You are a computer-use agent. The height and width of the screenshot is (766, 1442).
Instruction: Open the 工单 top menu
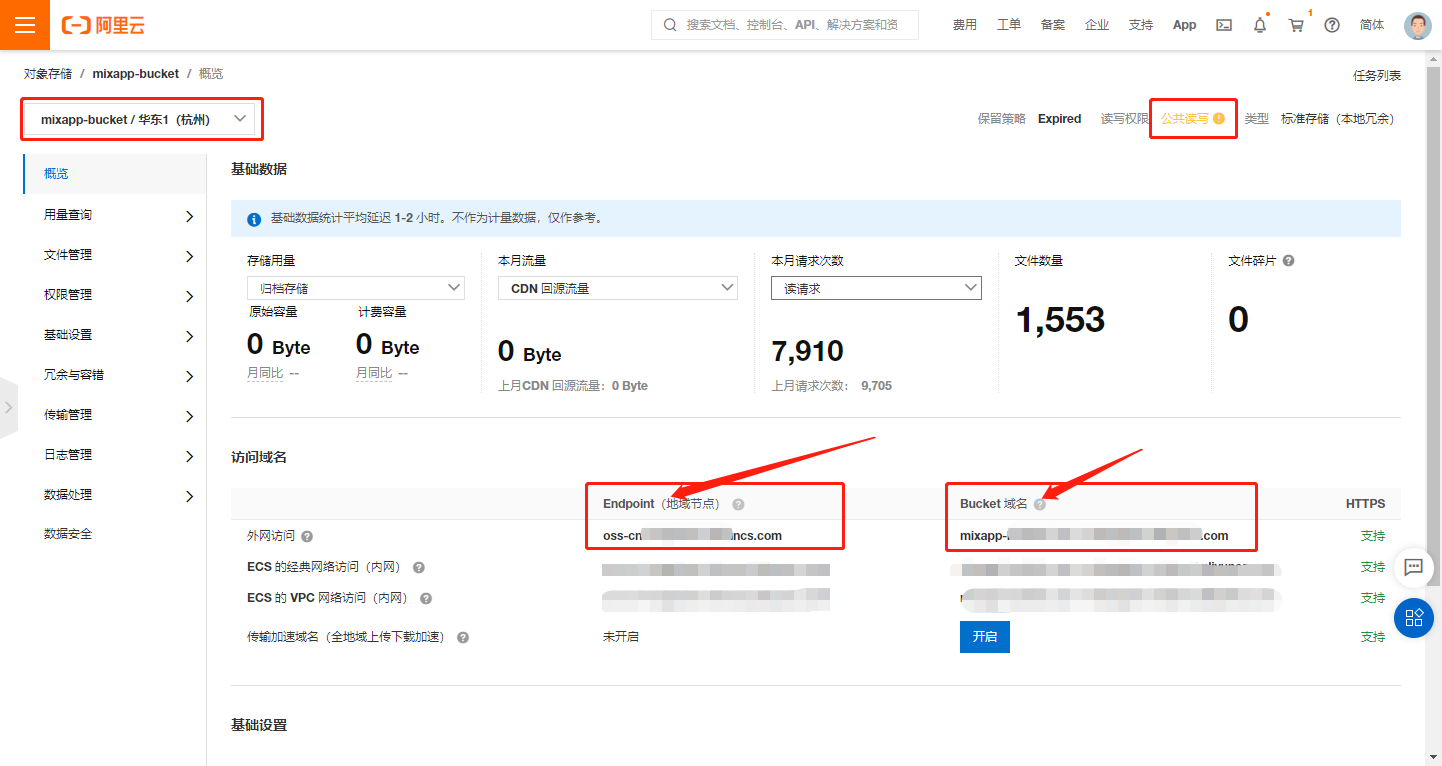coord(1009,25)
